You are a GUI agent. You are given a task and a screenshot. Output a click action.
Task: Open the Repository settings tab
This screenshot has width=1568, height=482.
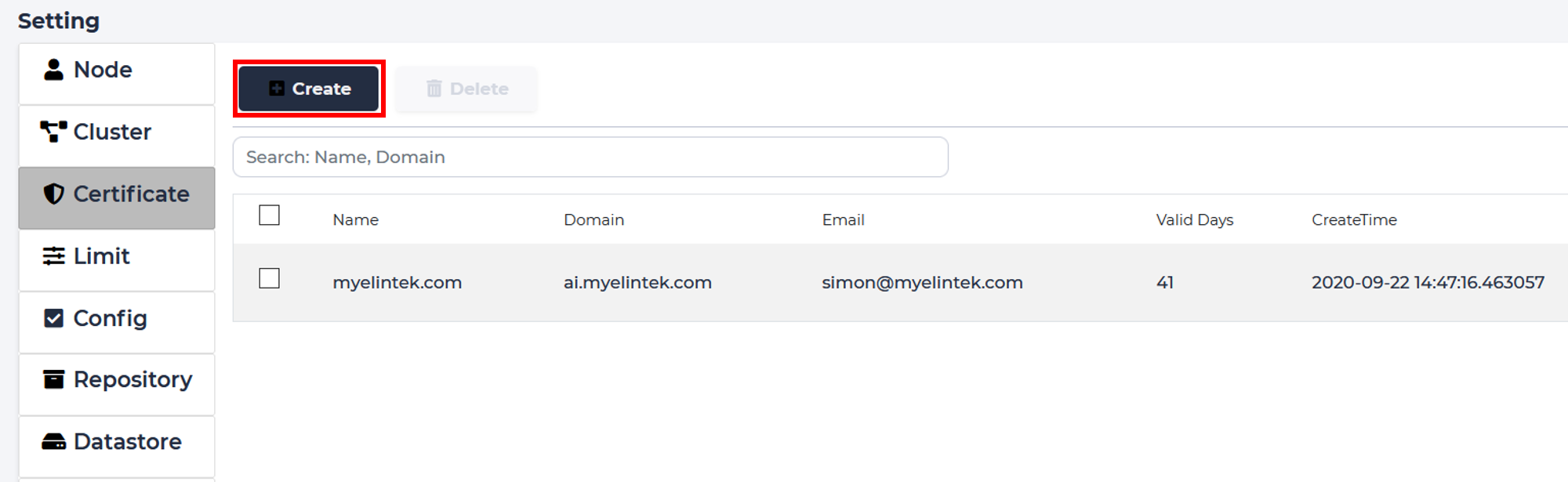tap(117, 384)
